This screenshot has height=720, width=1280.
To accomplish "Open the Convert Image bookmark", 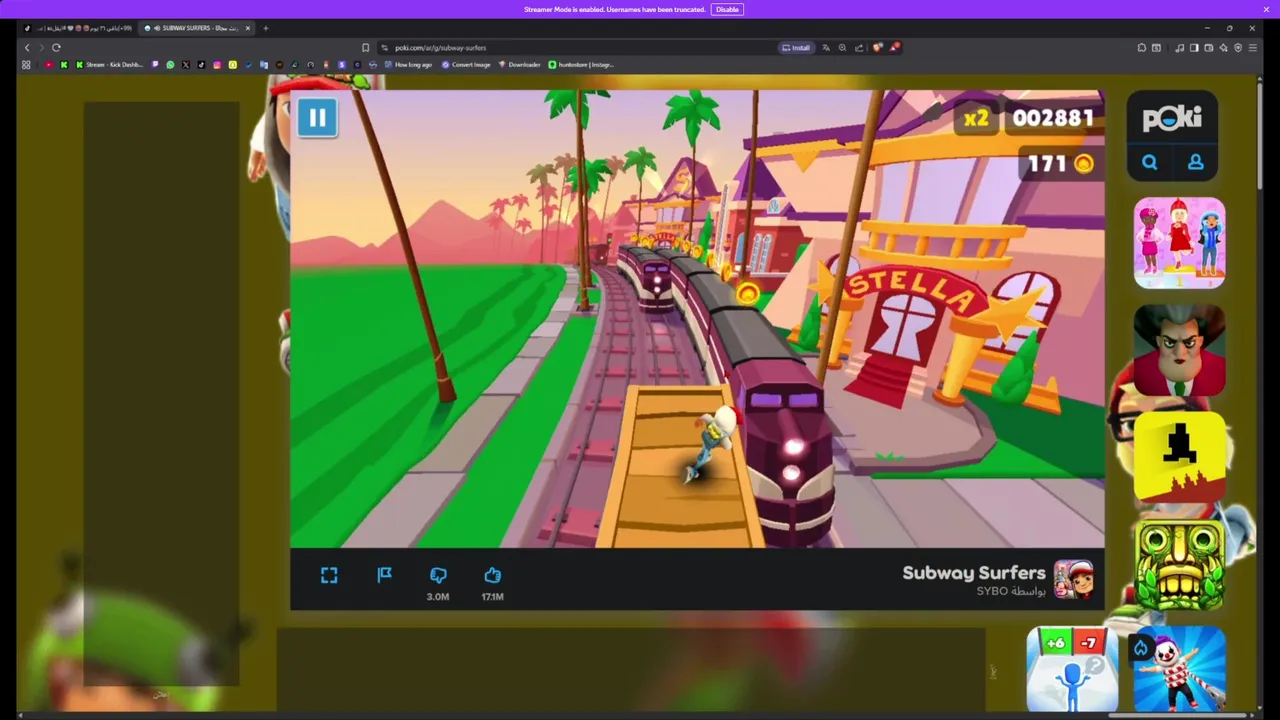I will click(x=466, y=65).
